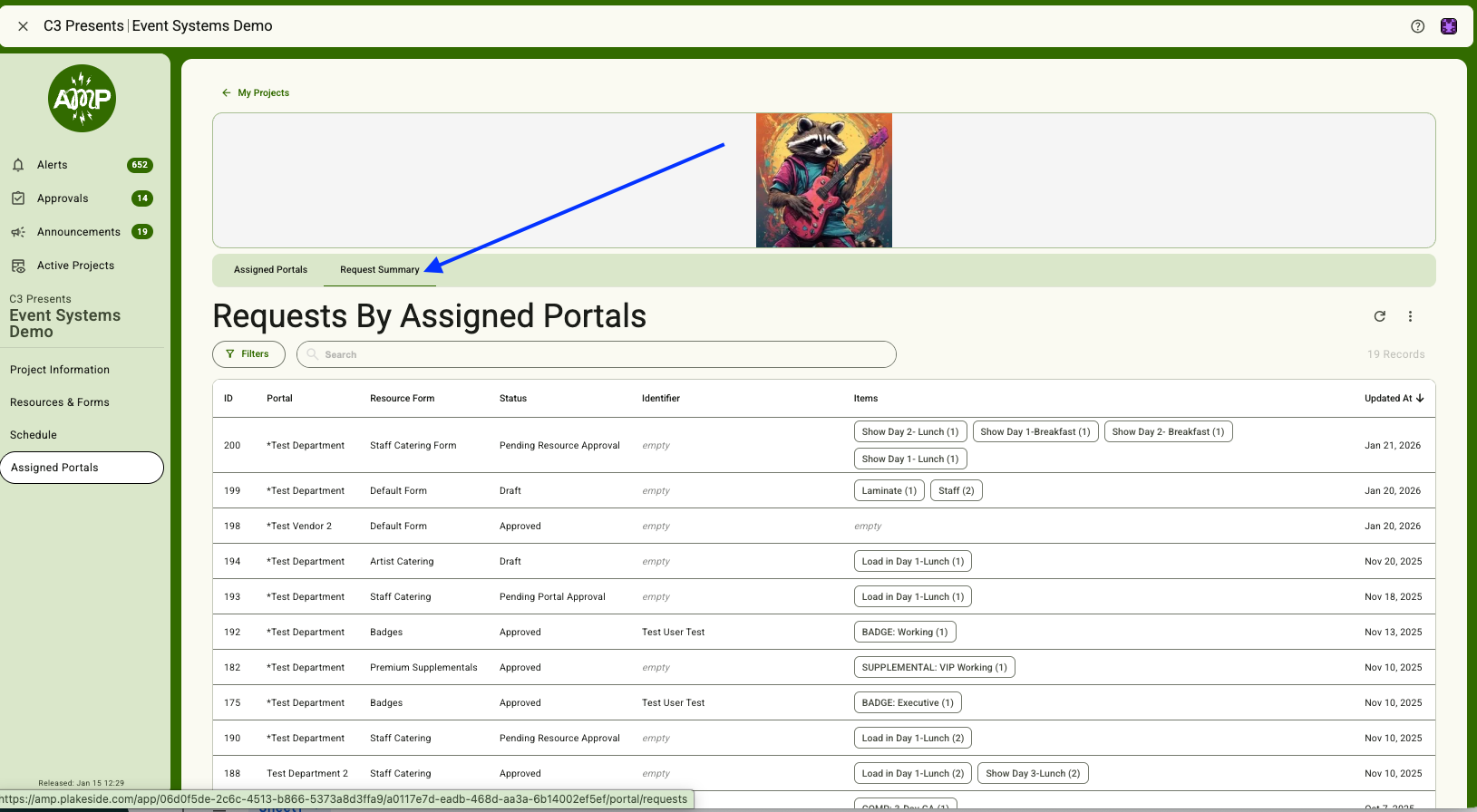Click the 652 alerts badge

click(x=140, y=165)
